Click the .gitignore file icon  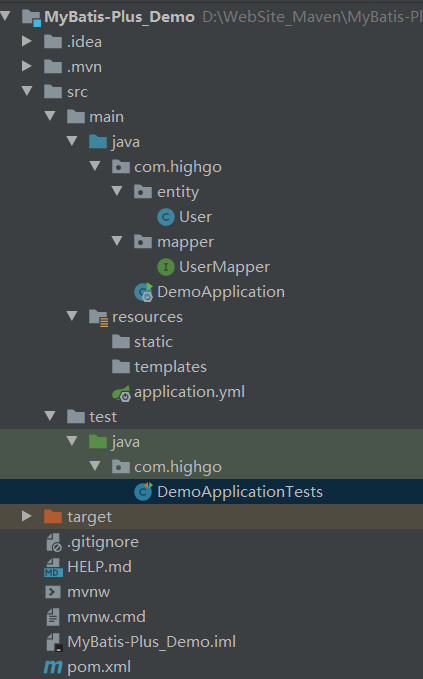[x=54, y=542]
